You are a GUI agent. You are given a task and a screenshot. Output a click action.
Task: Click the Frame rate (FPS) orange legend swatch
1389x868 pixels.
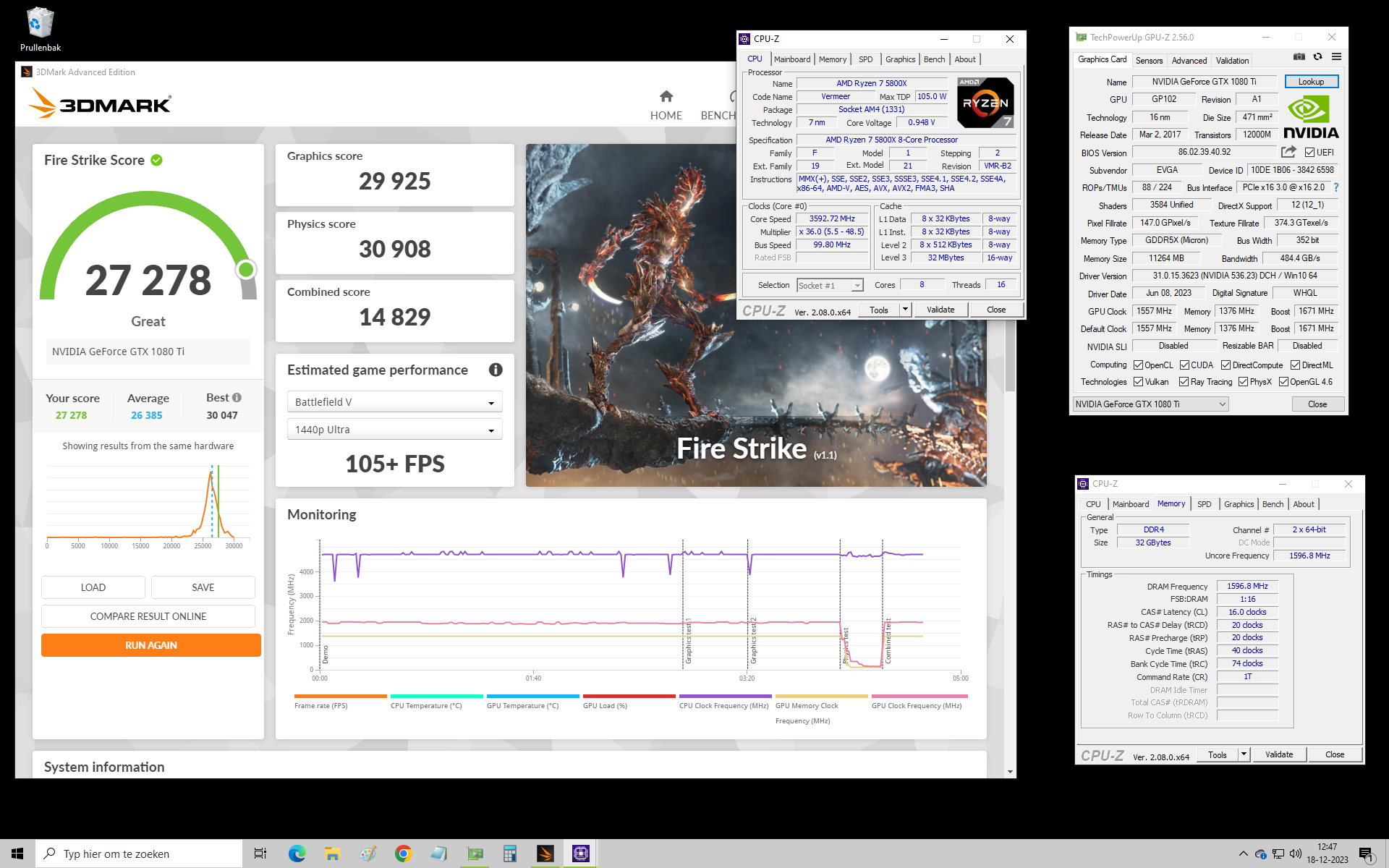(340, 697)
